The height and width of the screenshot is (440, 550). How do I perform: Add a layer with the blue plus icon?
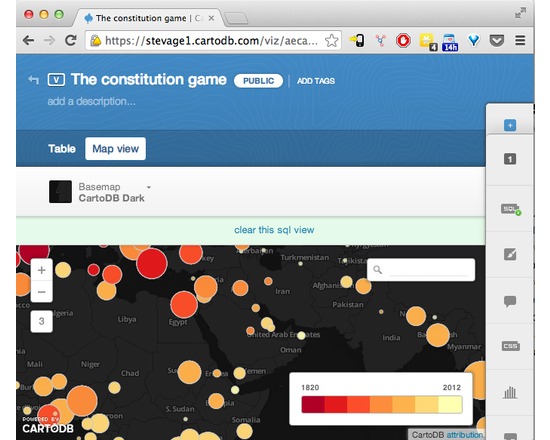[510, 125]
